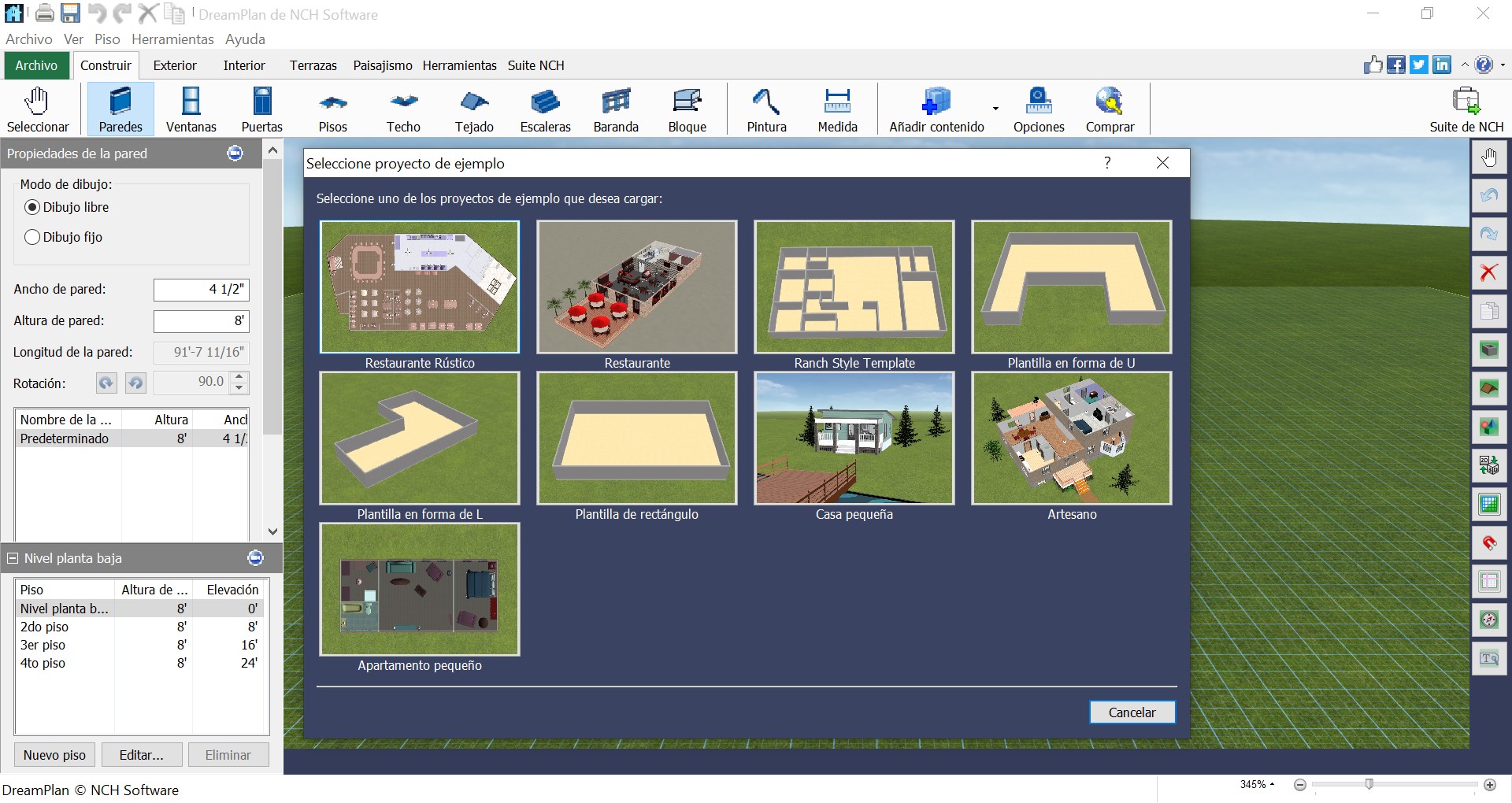Click the zoom out minus button
The height and width of the screenshot is (803, 1512).
[1300, 785]
